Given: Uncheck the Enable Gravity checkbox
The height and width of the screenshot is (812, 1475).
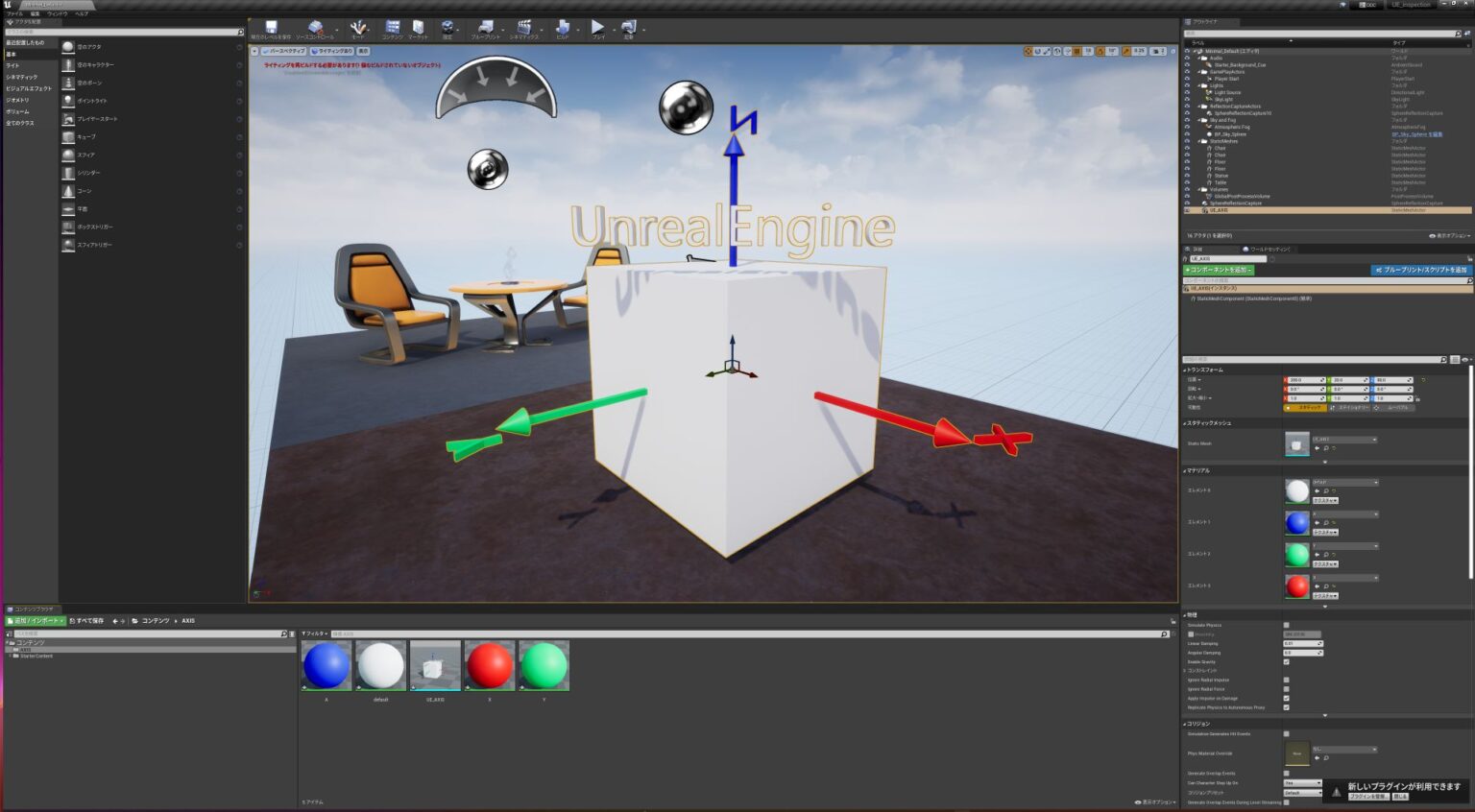Looking at the screenshot, I should click(1287, 662).
